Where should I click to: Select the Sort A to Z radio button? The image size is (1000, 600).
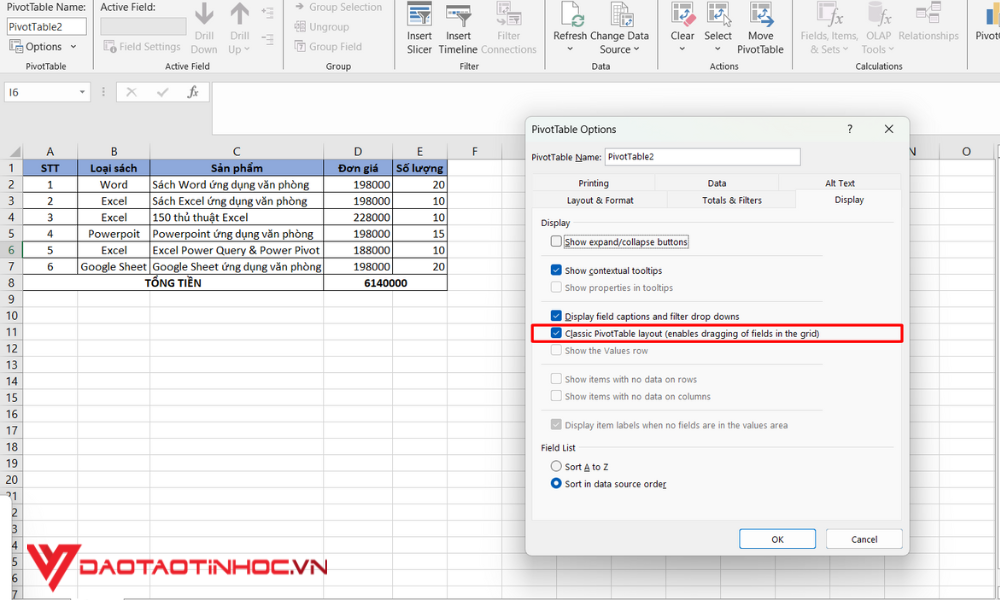click(557, 466)
